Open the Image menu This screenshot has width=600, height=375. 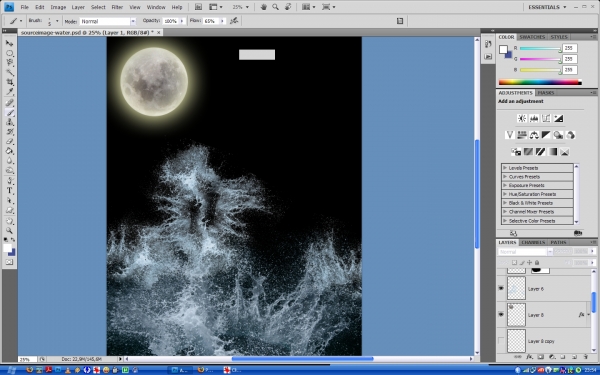58,7
